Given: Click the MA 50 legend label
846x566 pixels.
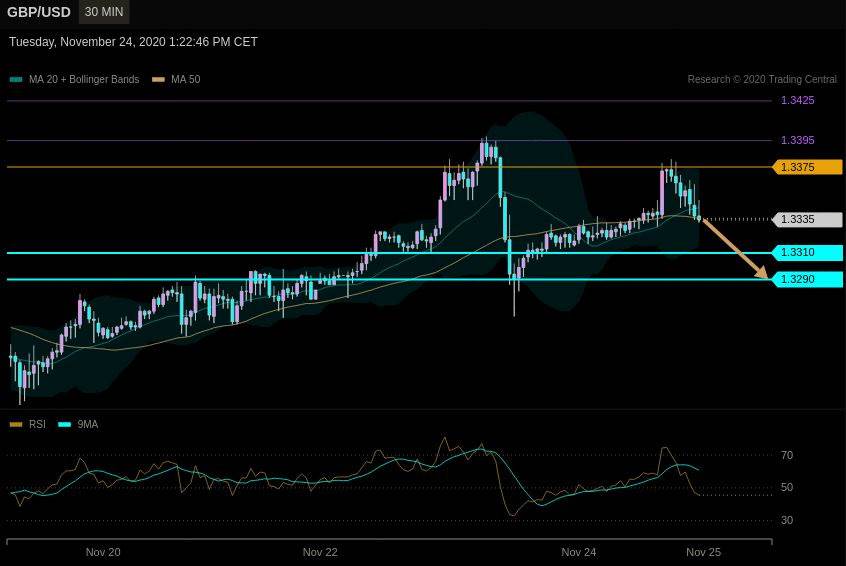Looking at the screenshot, I should (x=186, y=79).
